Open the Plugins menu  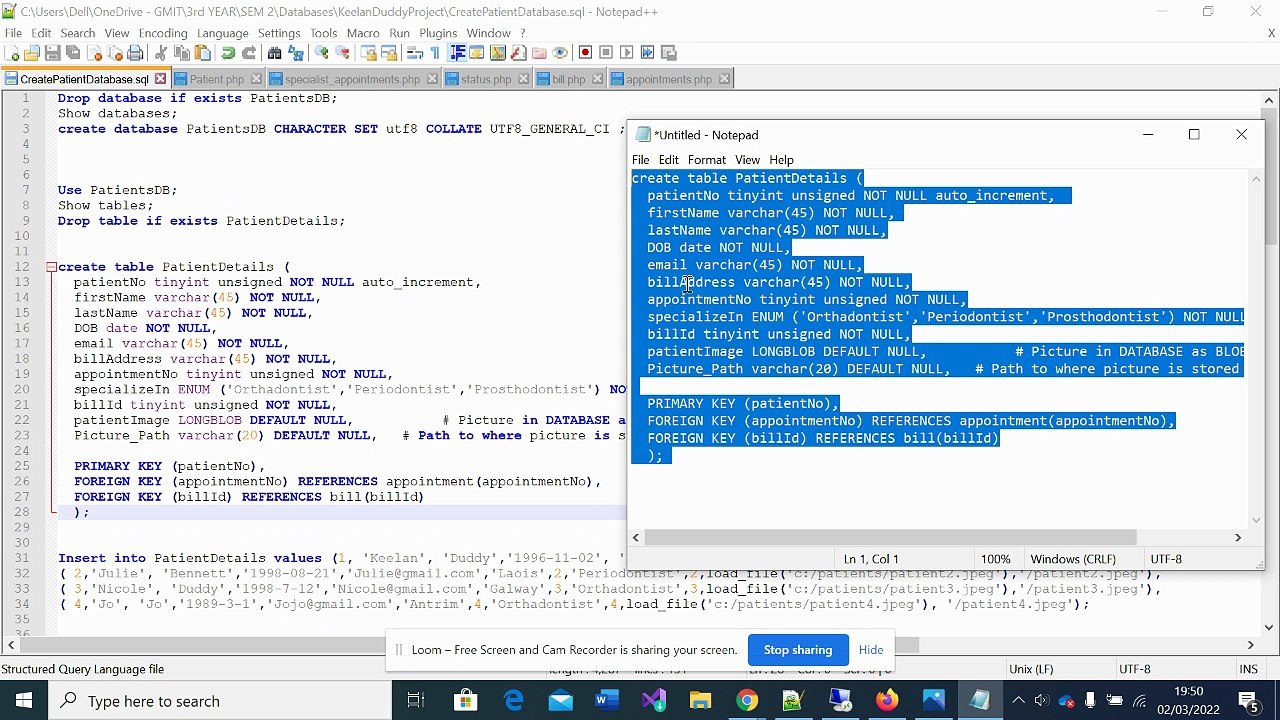pyautogui.click(x=438, y=33)
